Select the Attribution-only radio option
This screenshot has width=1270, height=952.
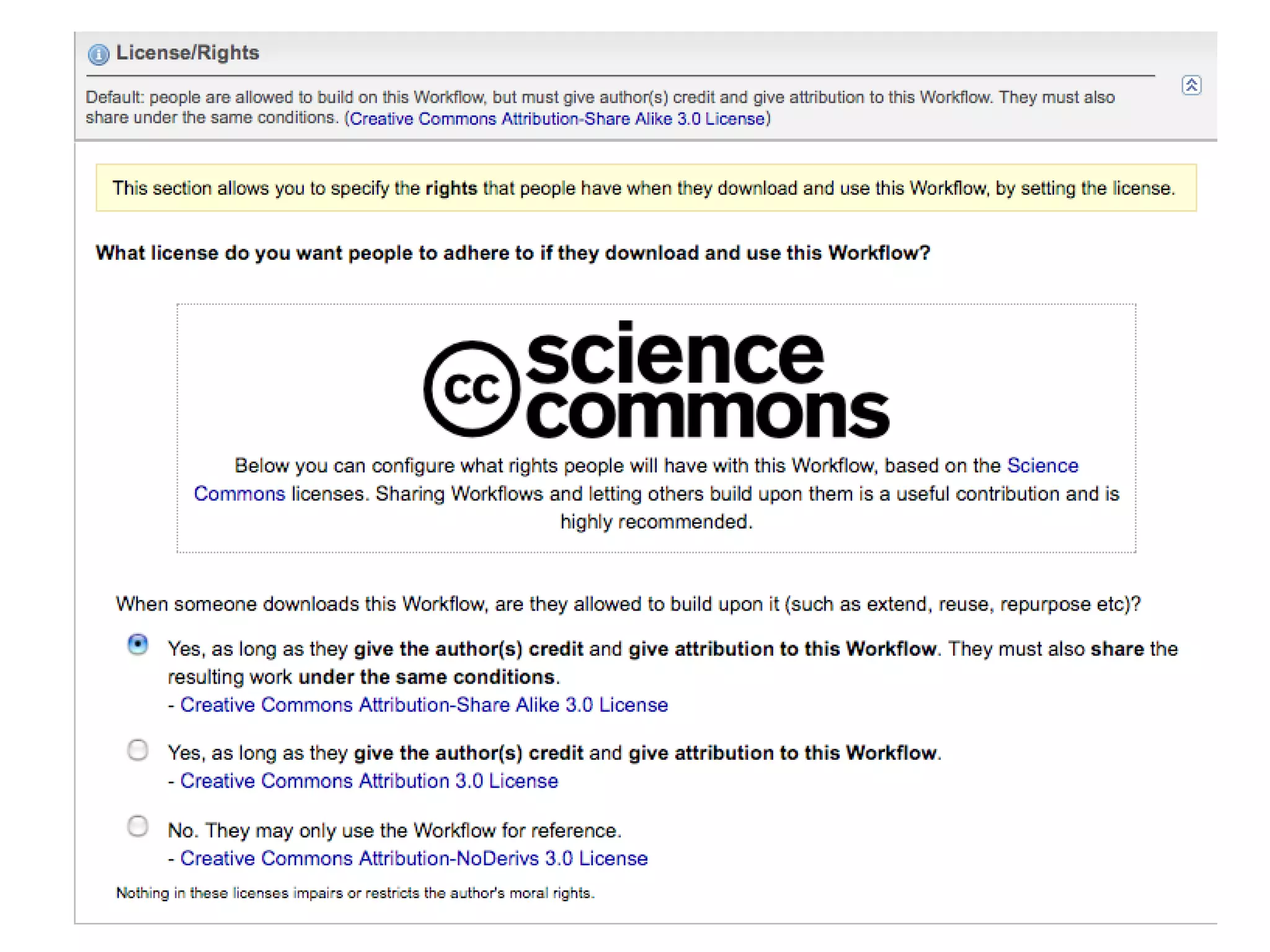[138, 750]
